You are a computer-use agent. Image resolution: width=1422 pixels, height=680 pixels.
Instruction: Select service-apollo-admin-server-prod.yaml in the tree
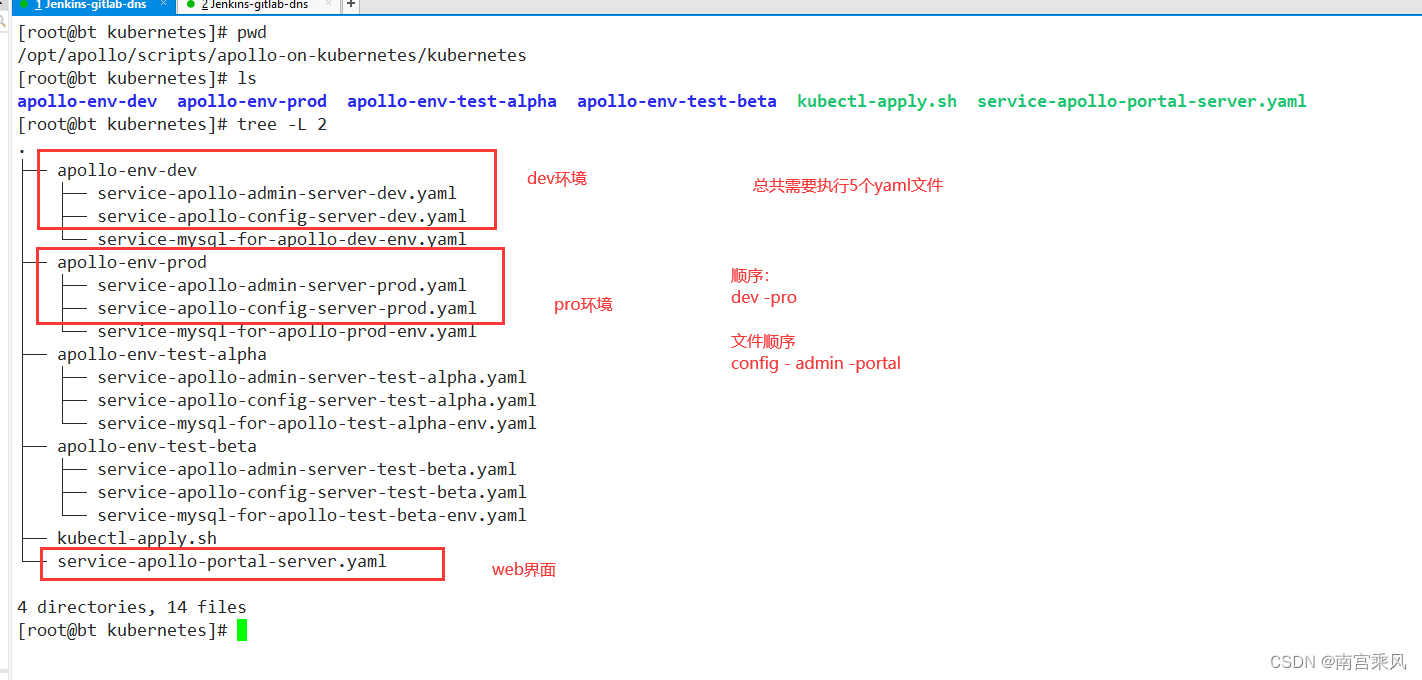[x=282, y=285]
